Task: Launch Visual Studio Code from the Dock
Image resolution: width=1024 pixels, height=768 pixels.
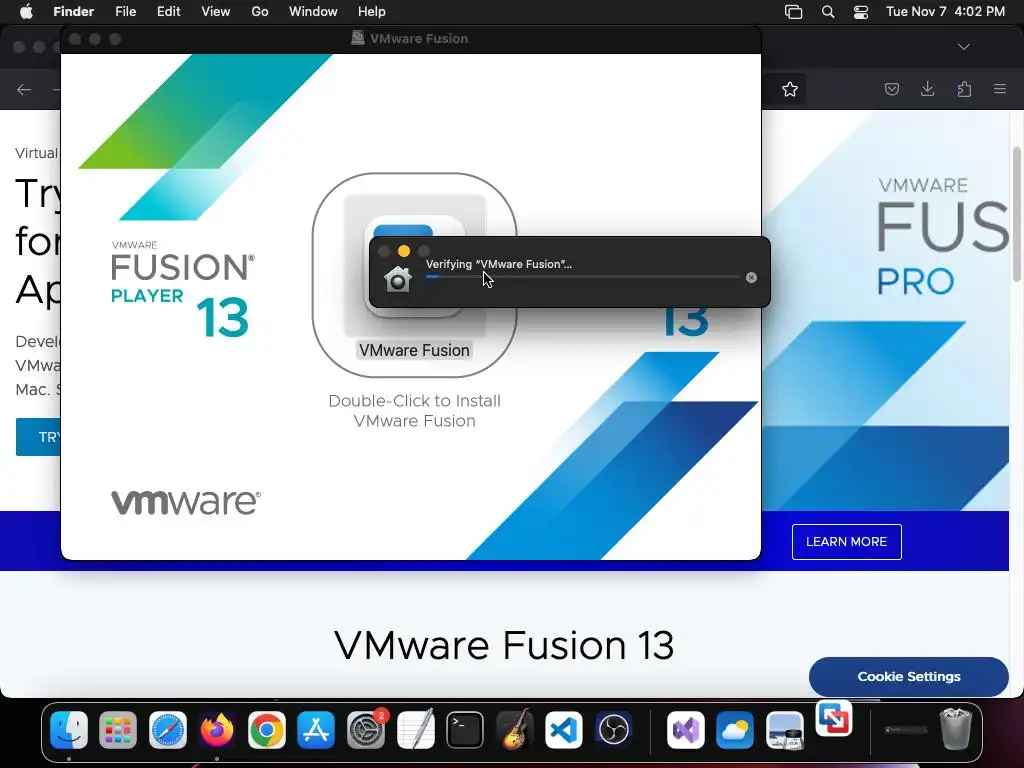Action: coord(564,729)
